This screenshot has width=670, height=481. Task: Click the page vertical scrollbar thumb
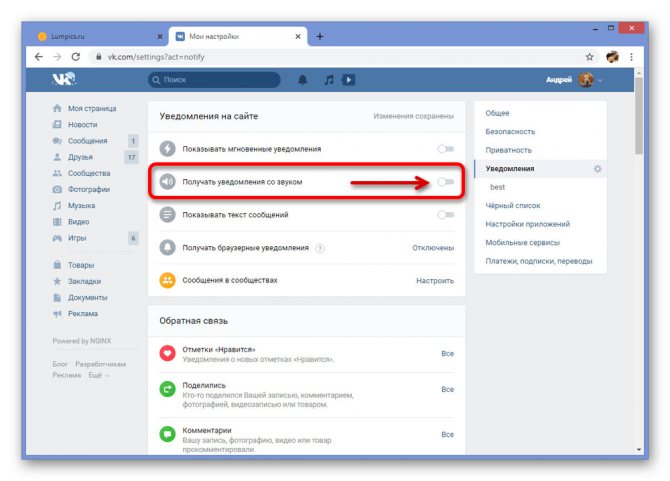pos(639,116)
